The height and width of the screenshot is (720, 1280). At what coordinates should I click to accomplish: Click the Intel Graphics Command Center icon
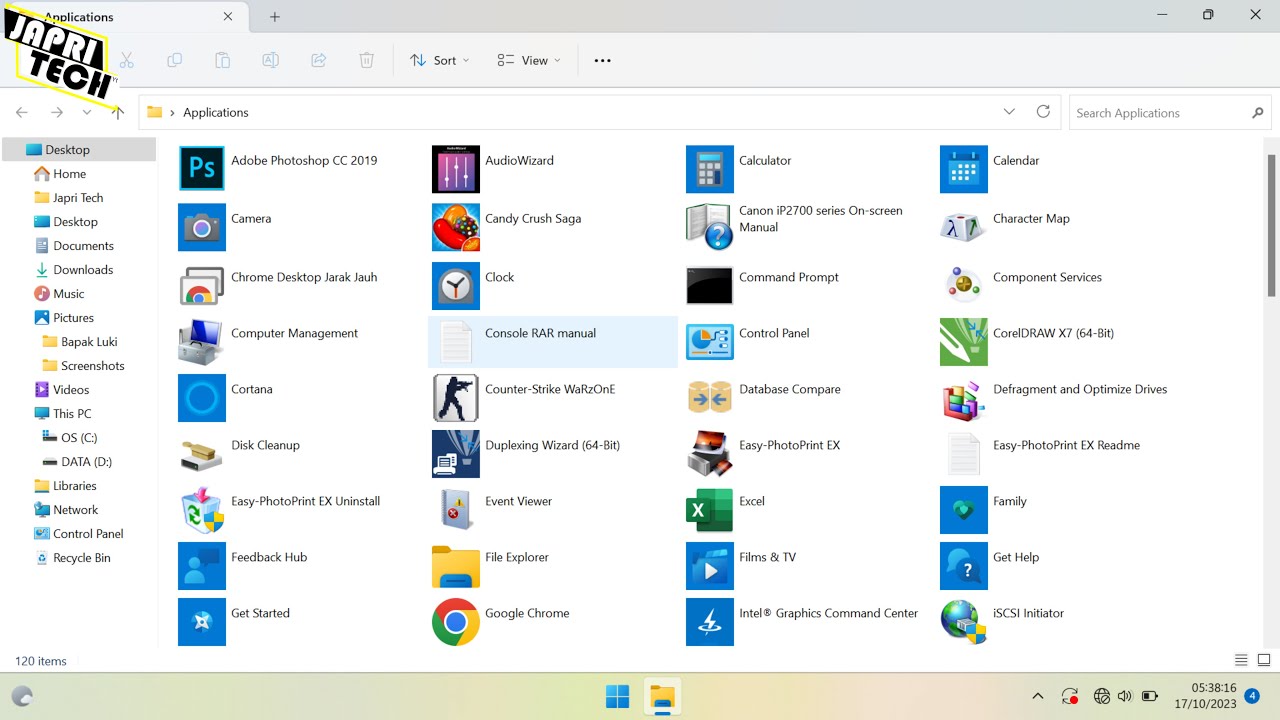tap(710, 622)
